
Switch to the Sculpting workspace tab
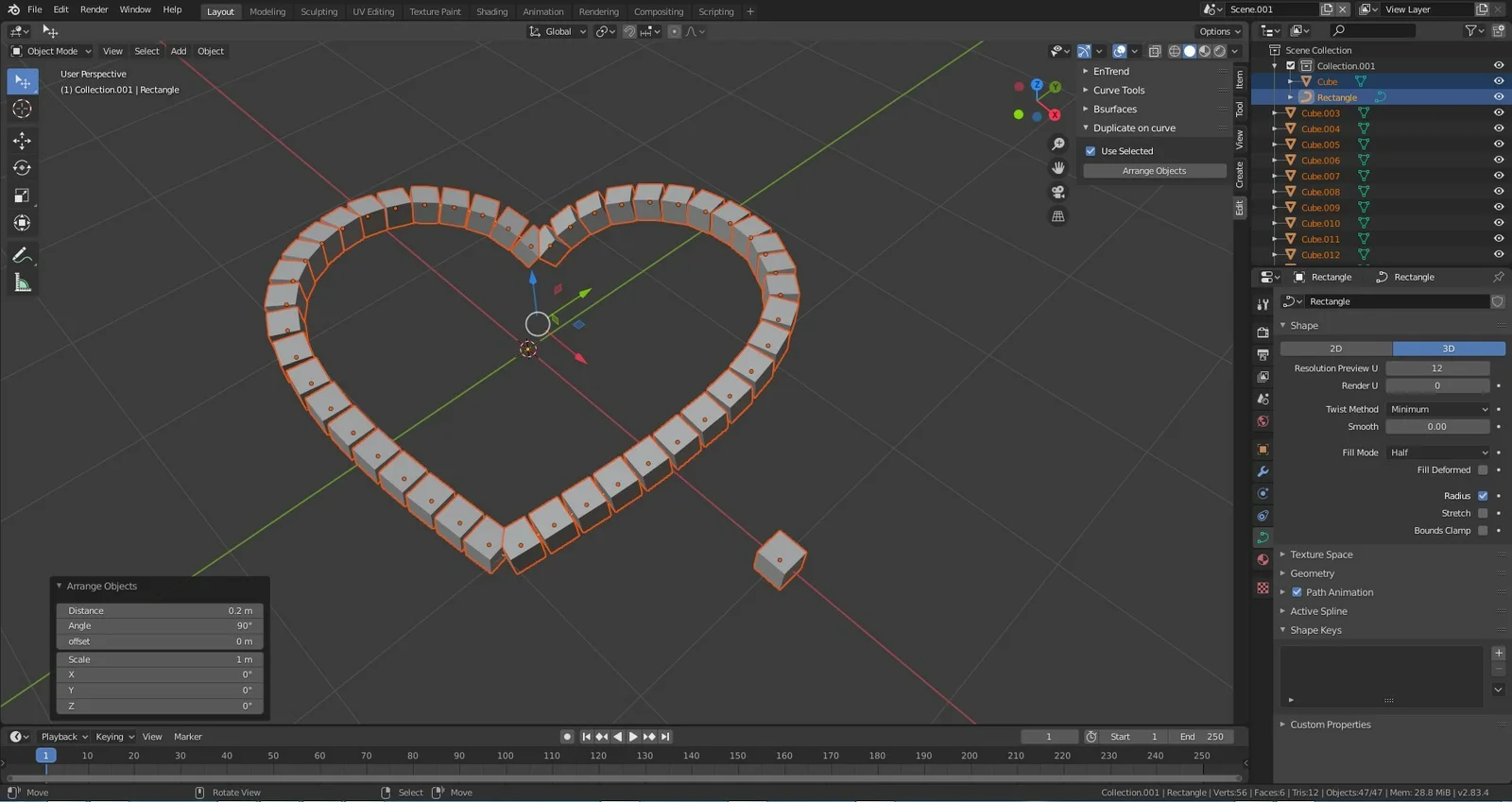318,11
